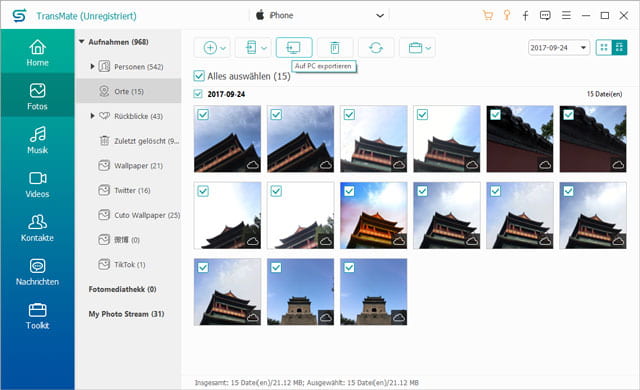
Task: Click the briefcase tools toolbar icon
Action: 415,48
